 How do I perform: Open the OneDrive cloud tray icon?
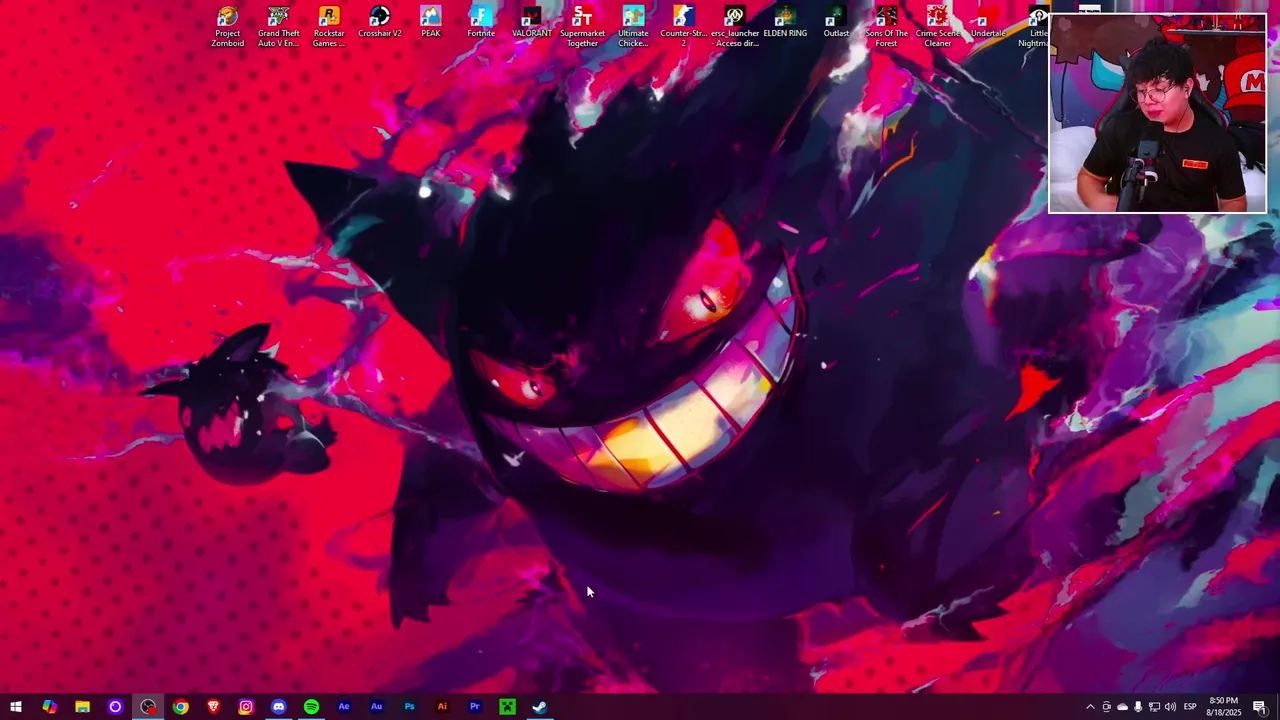coord(1122,707)
